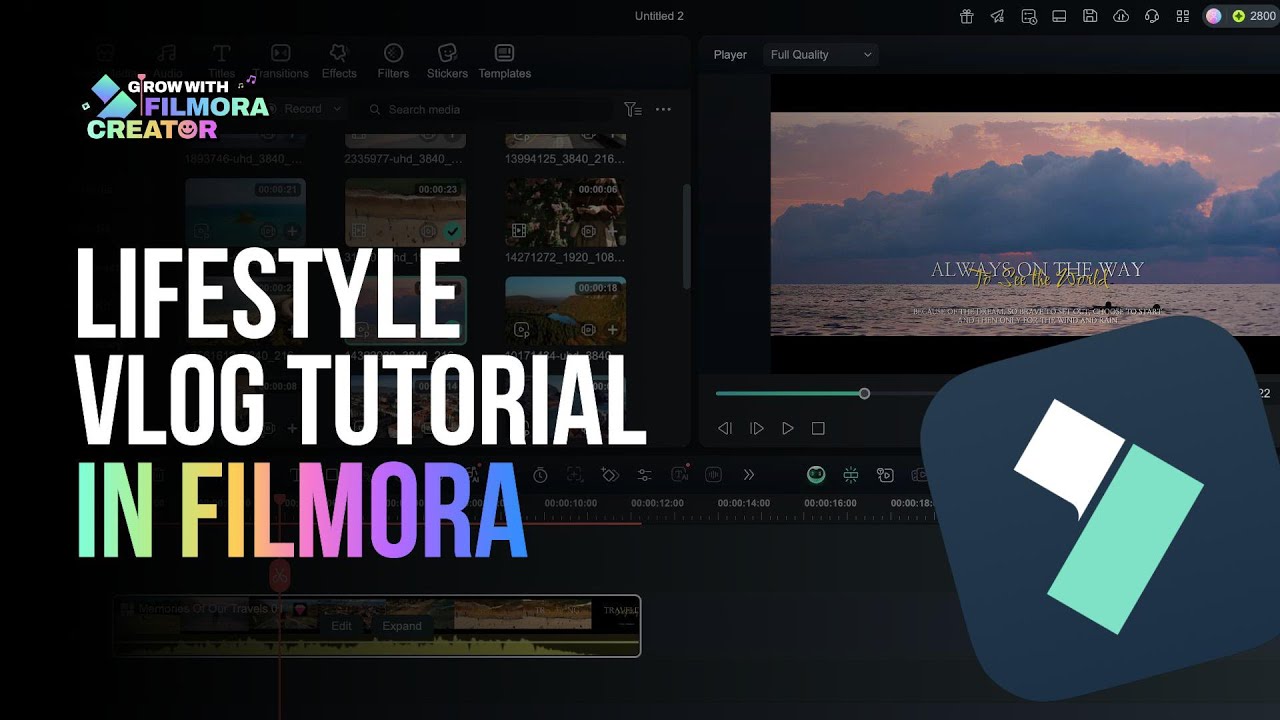This screenshot has height=720, width=1280.
Task: Step back one frame in player
Action: point(725,428)
